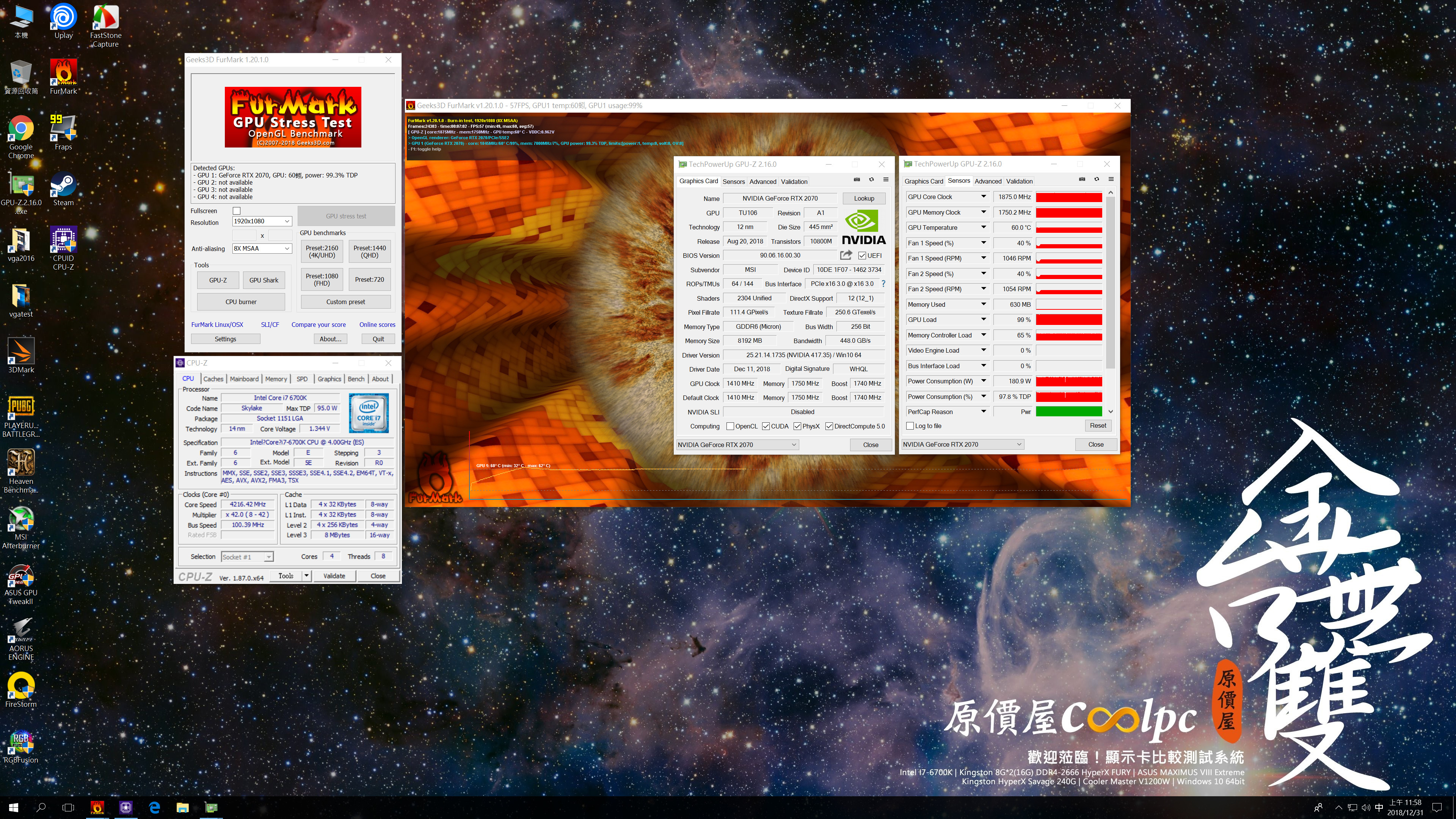Open the RGBFusion desktop icon

pyautogui.click(x=21, y=747)
